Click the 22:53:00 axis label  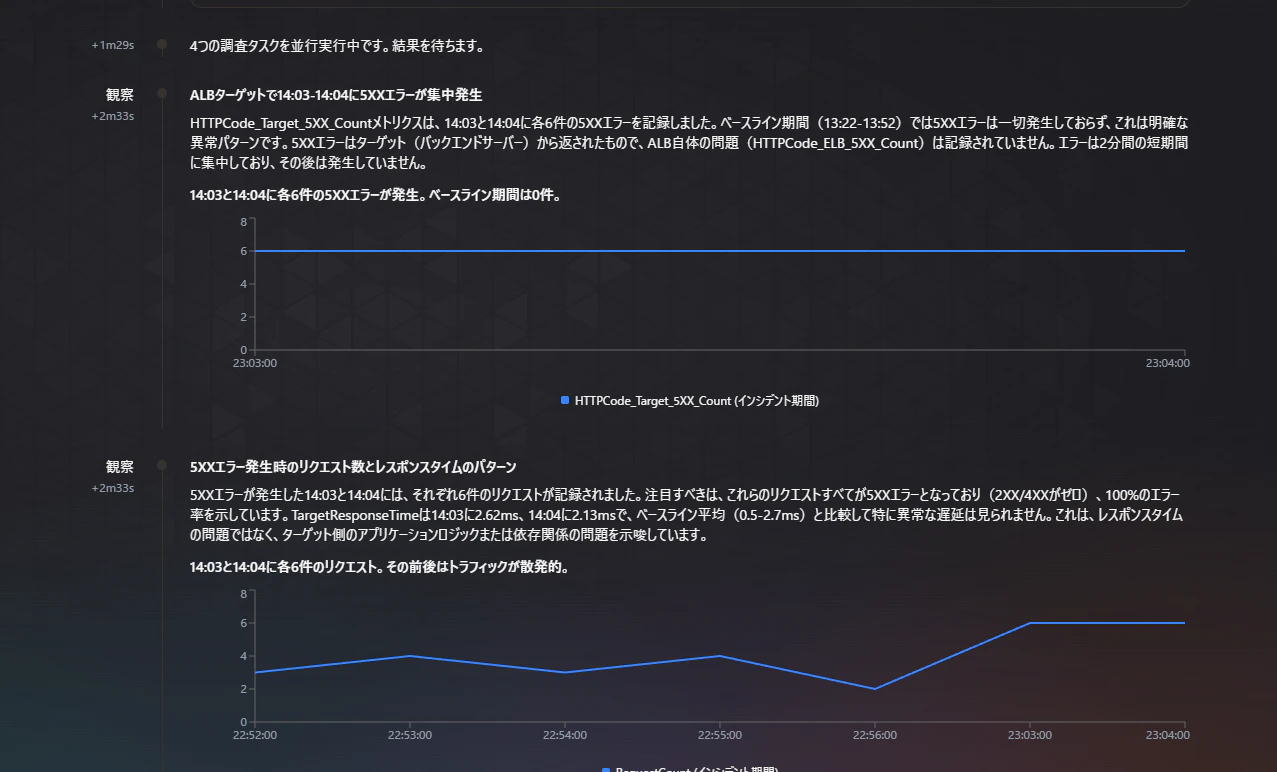tap(410, 735)
